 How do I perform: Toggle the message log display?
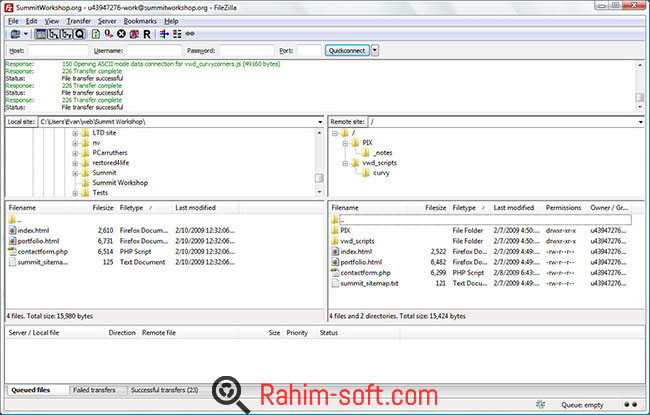(41, 34)
